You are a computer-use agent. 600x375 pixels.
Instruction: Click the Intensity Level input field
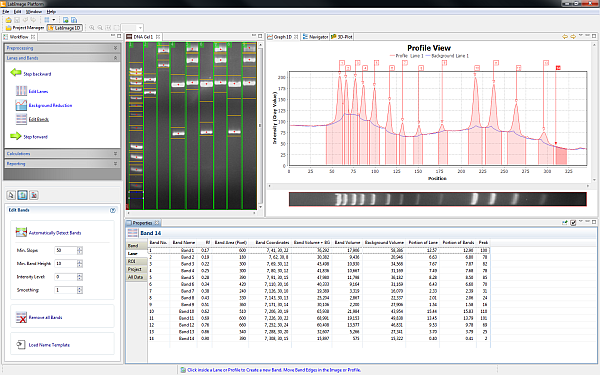(65, 277)
